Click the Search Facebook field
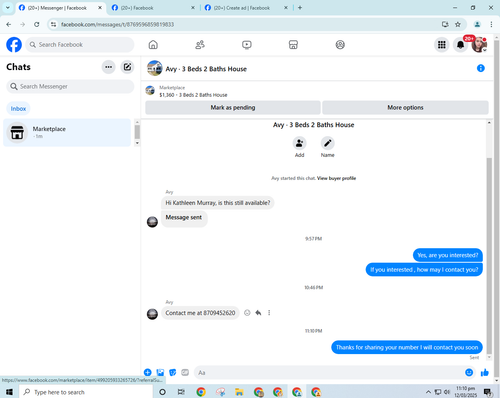This screenshot has height=398, width=500. [x=80, y=45]
